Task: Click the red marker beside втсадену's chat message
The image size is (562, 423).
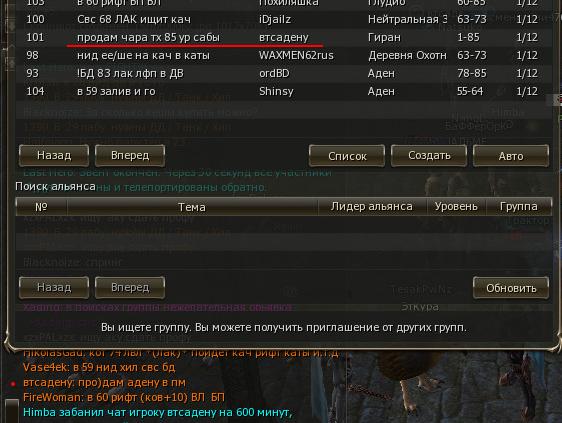Action: pyautogui.click(x=13, y=384)
